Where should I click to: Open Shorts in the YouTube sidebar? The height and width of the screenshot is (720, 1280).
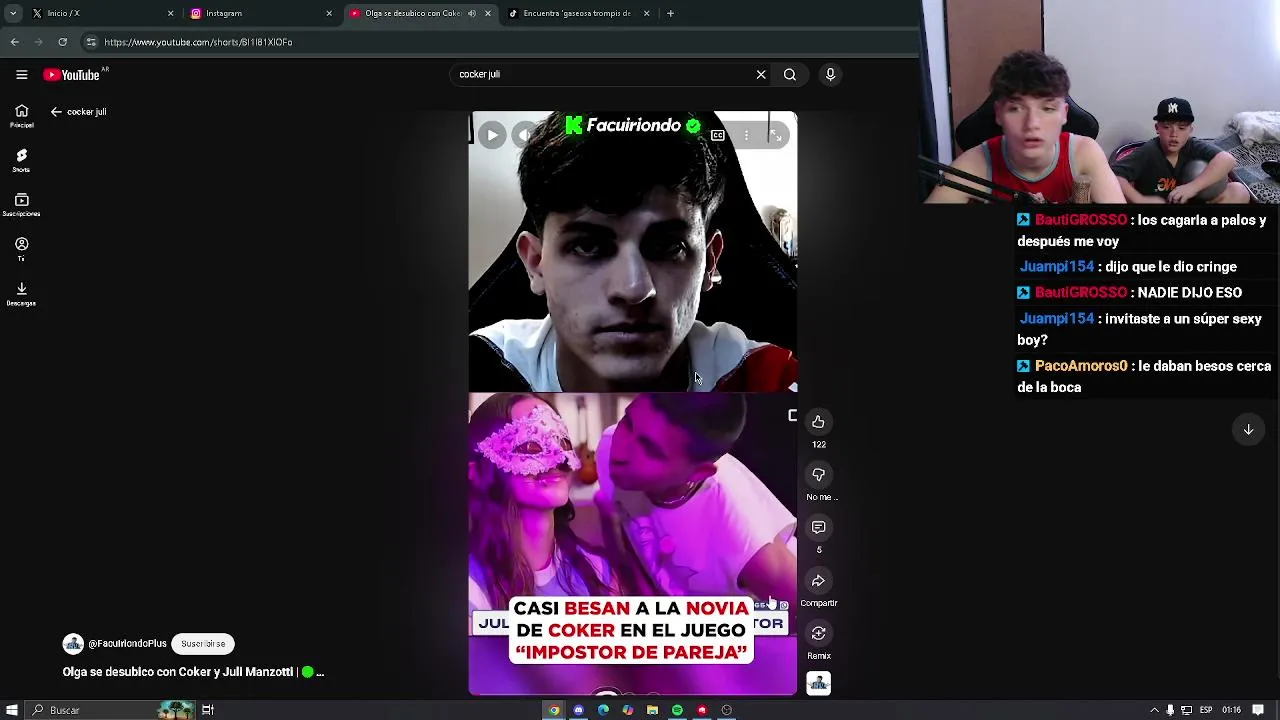[21, 160]
